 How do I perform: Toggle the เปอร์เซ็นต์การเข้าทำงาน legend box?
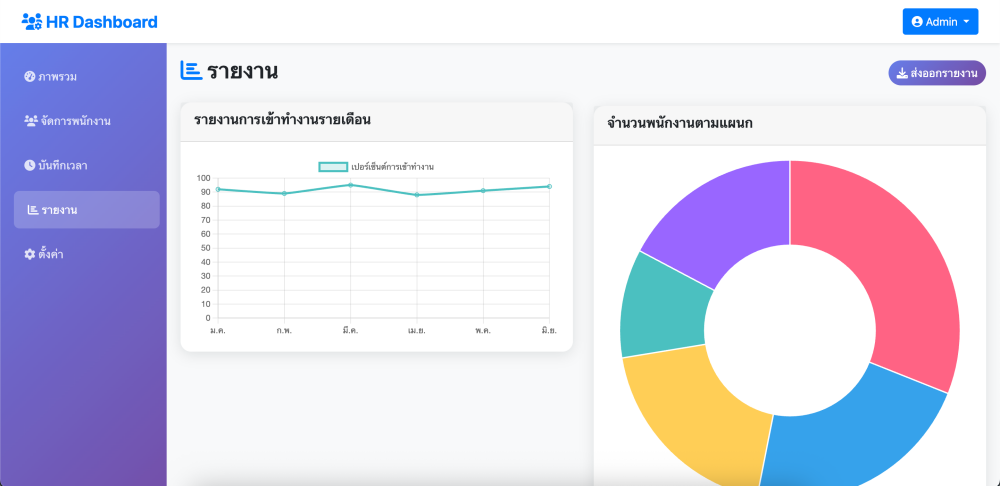point(333,167)
